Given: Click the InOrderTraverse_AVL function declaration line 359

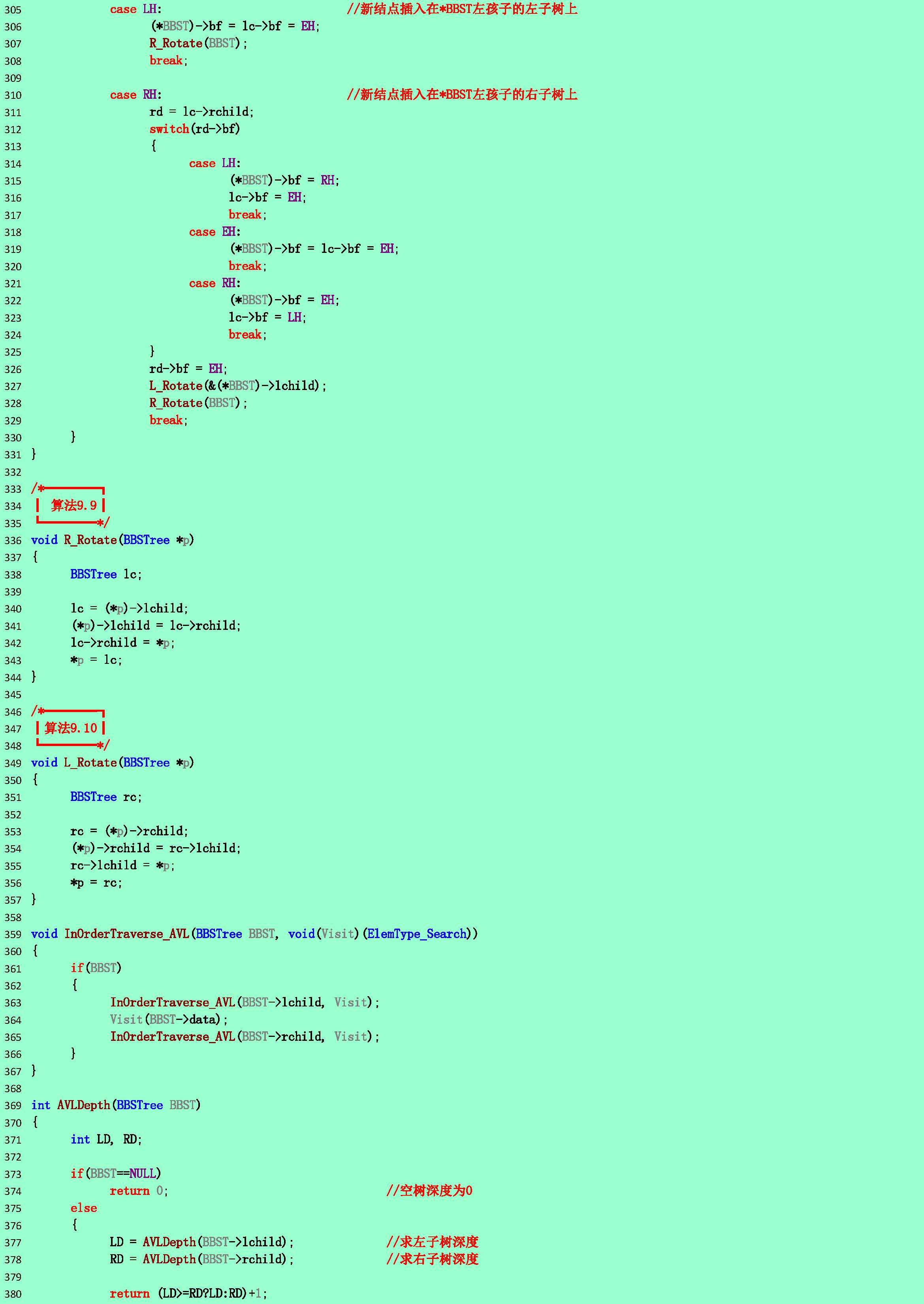Looking at the screenshot, I should pos(254,934).
